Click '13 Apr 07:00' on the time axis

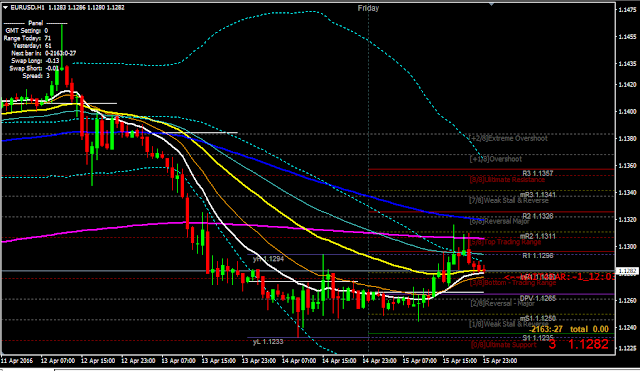(x=178, y=361)
